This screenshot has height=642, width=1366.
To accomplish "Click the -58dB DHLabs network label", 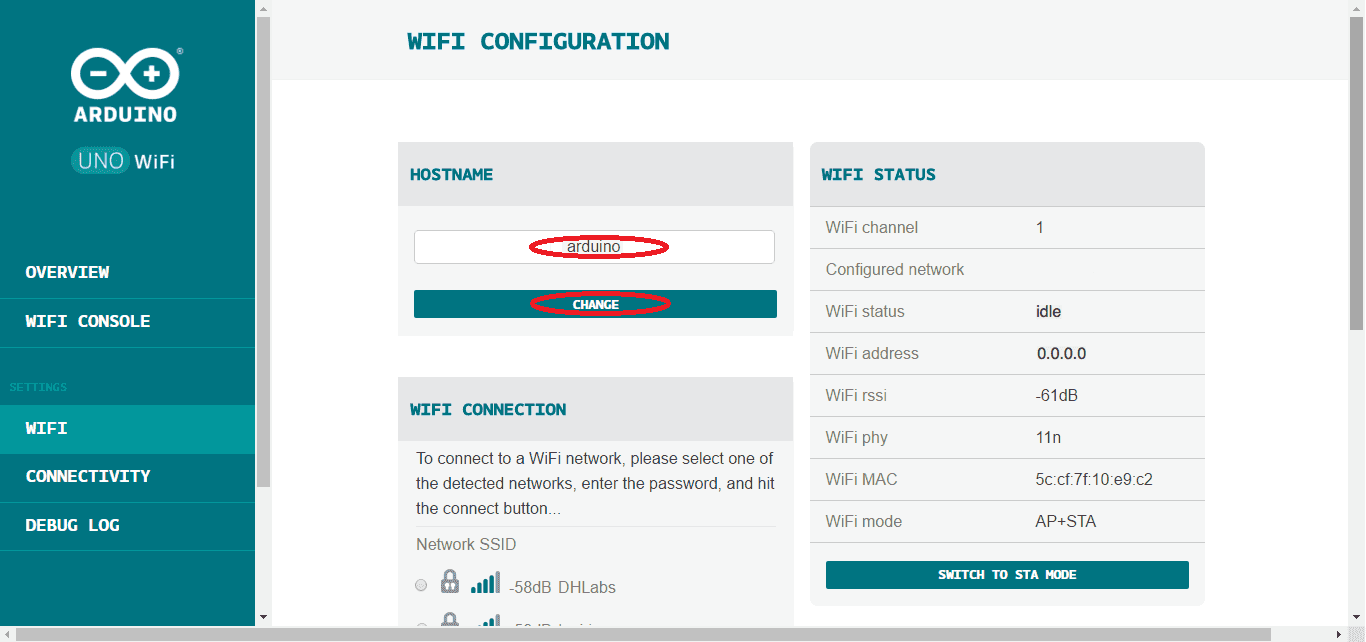I will [x=562, y=587].
